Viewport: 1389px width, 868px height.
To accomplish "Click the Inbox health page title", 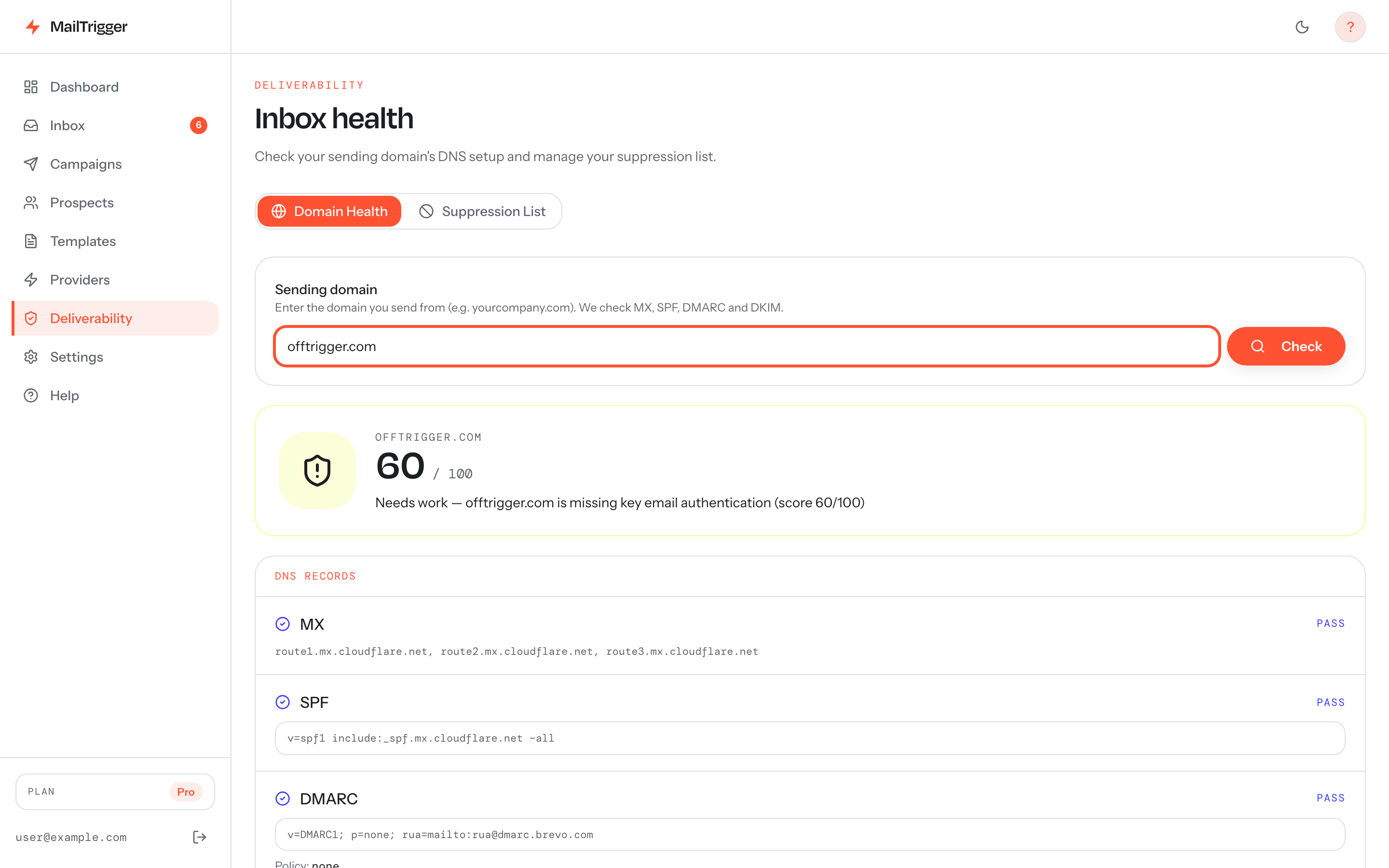I will point(334,119).
